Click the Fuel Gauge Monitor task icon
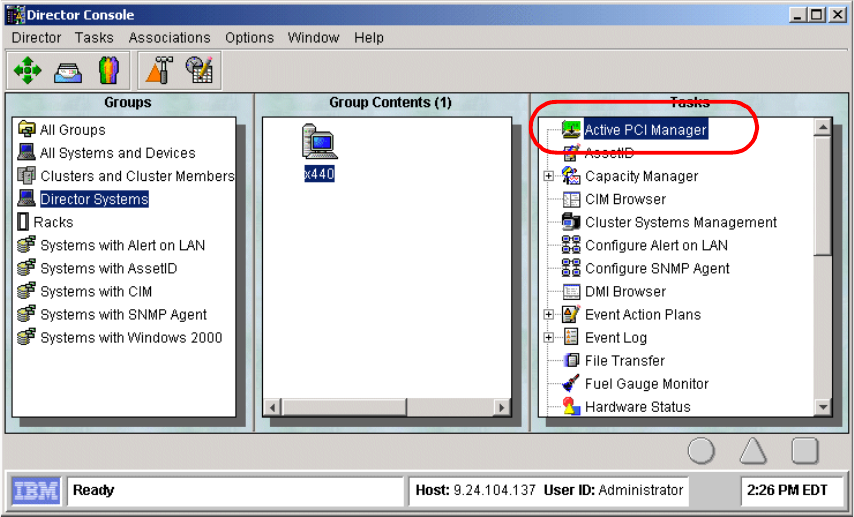Screen dimensions: 854x517 click(571, 384)
